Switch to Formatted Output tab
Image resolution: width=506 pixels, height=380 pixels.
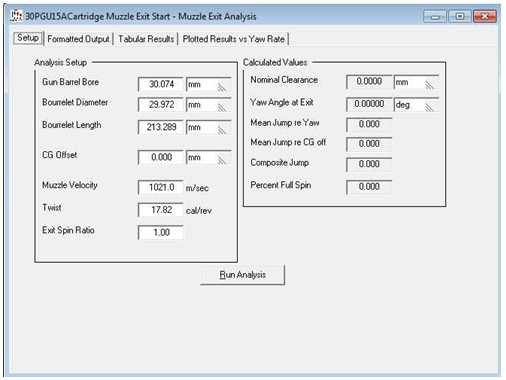[x=78, y=39]
